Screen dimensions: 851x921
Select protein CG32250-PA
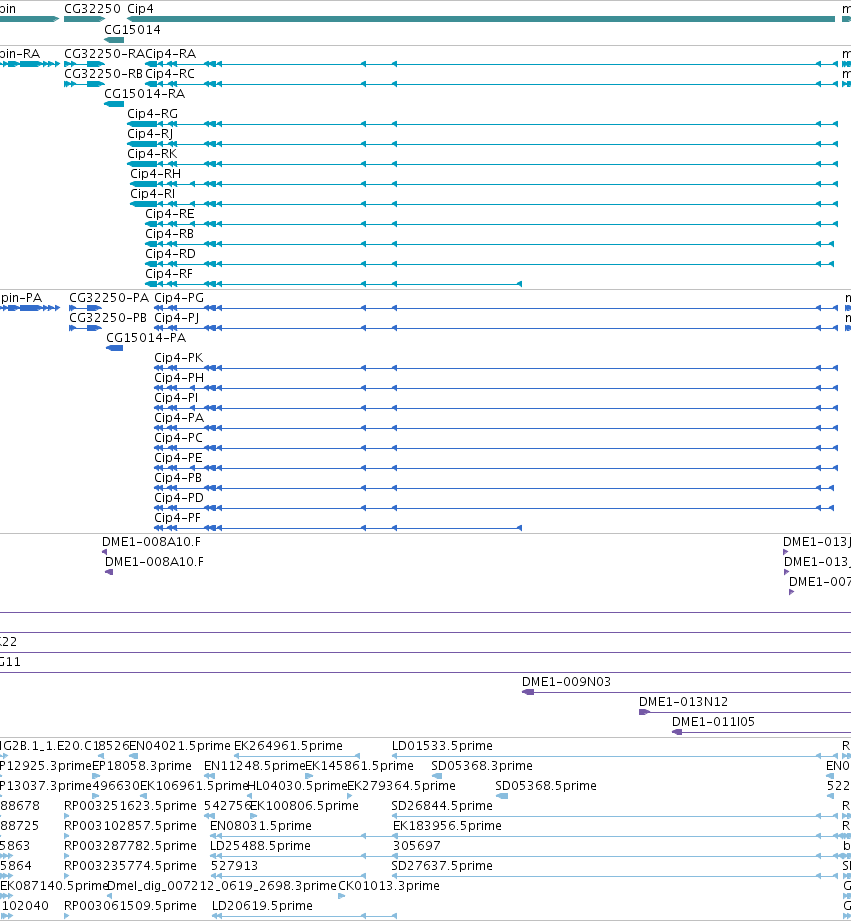[109, 298]
